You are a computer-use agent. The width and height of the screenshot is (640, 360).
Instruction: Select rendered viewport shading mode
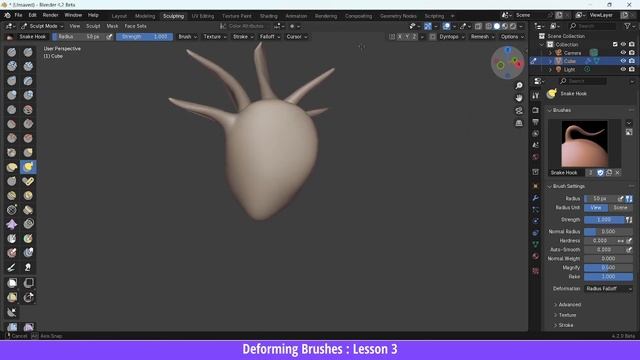513,26
